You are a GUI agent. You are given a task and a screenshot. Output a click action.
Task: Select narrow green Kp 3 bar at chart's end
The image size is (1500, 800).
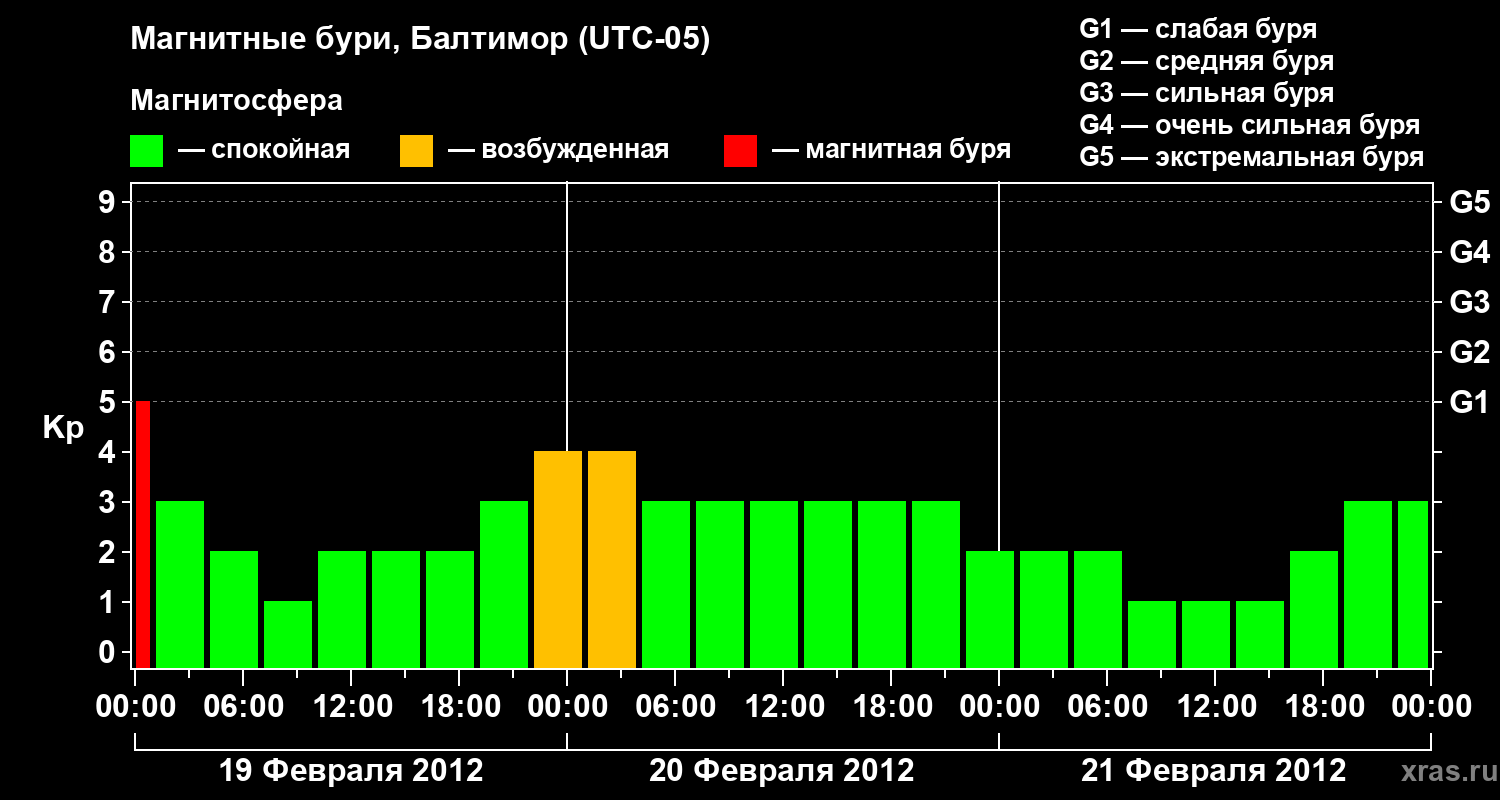point(1413,584)
